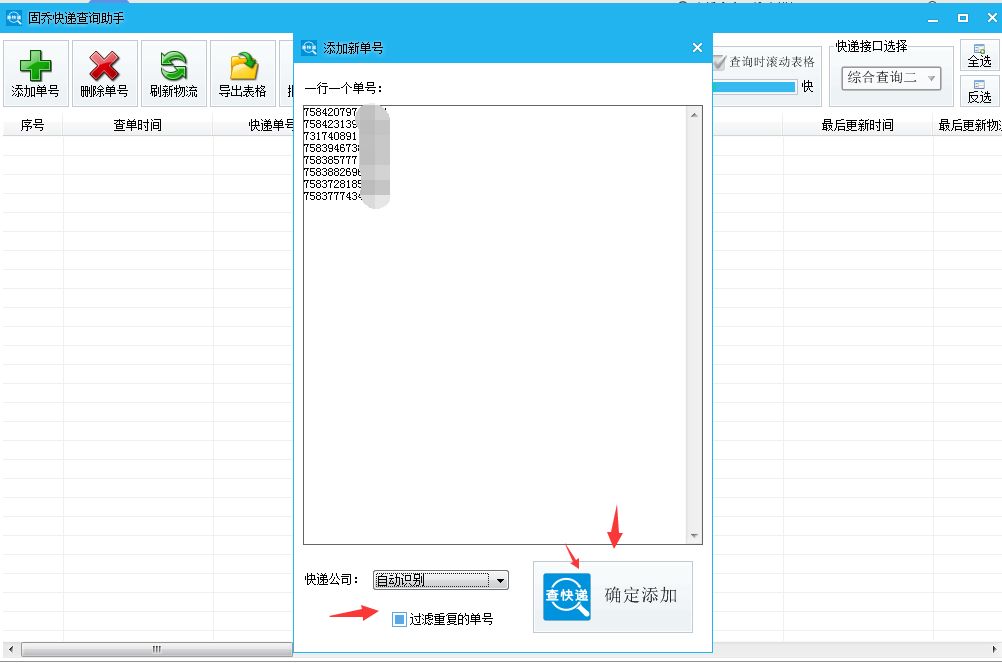Click the 固乔快递查询助手 main window logo
The image size is (1002, 663).
tap(13, 18)
